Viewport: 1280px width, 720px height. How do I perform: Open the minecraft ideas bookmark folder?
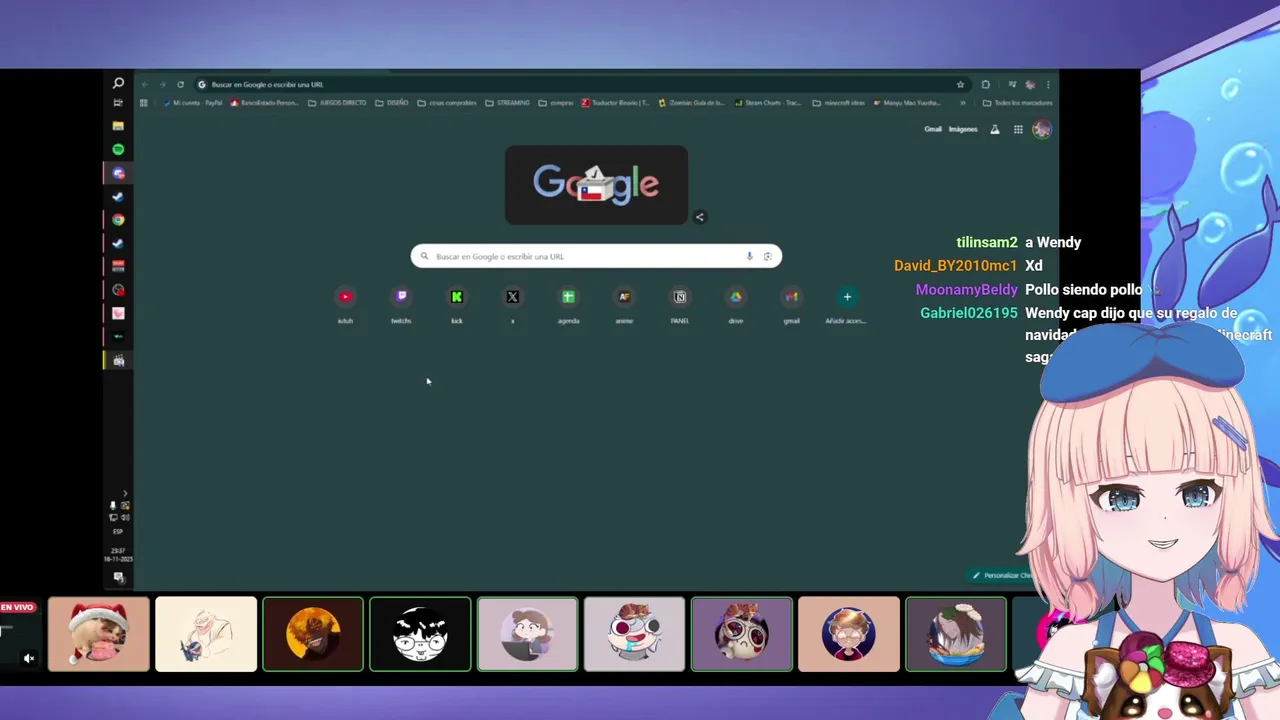click(x=838, y=103)
